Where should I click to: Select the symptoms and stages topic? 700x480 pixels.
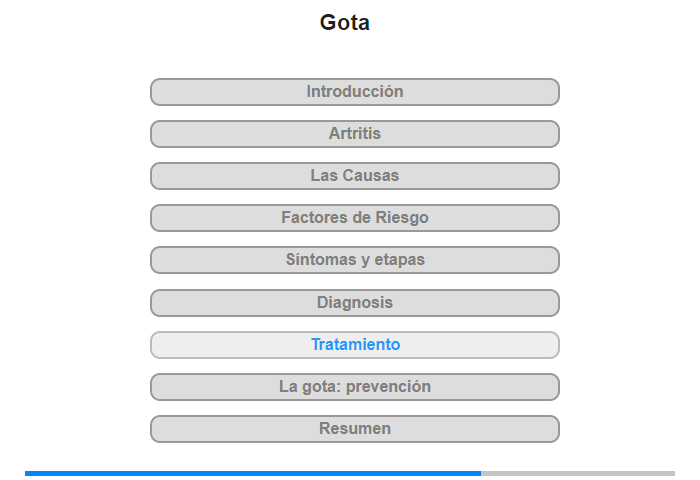tap(354, 260)
